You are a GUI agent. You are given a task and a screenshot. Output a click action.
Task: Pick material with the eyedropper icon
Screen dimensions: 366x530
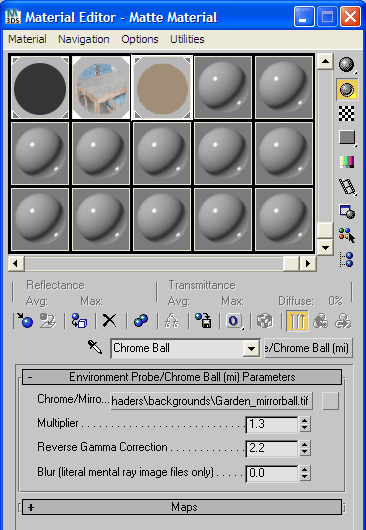95,347
